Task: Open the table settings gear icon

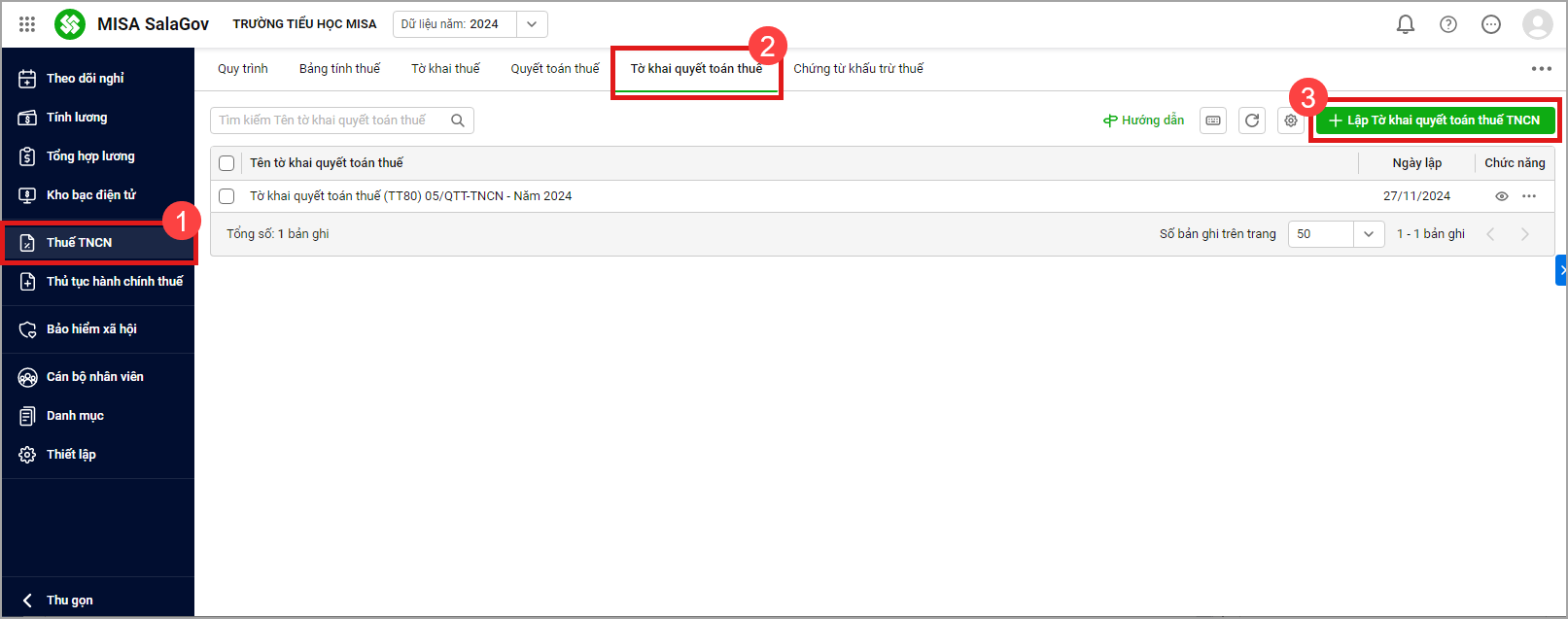Action: [x=1290, y=120]
